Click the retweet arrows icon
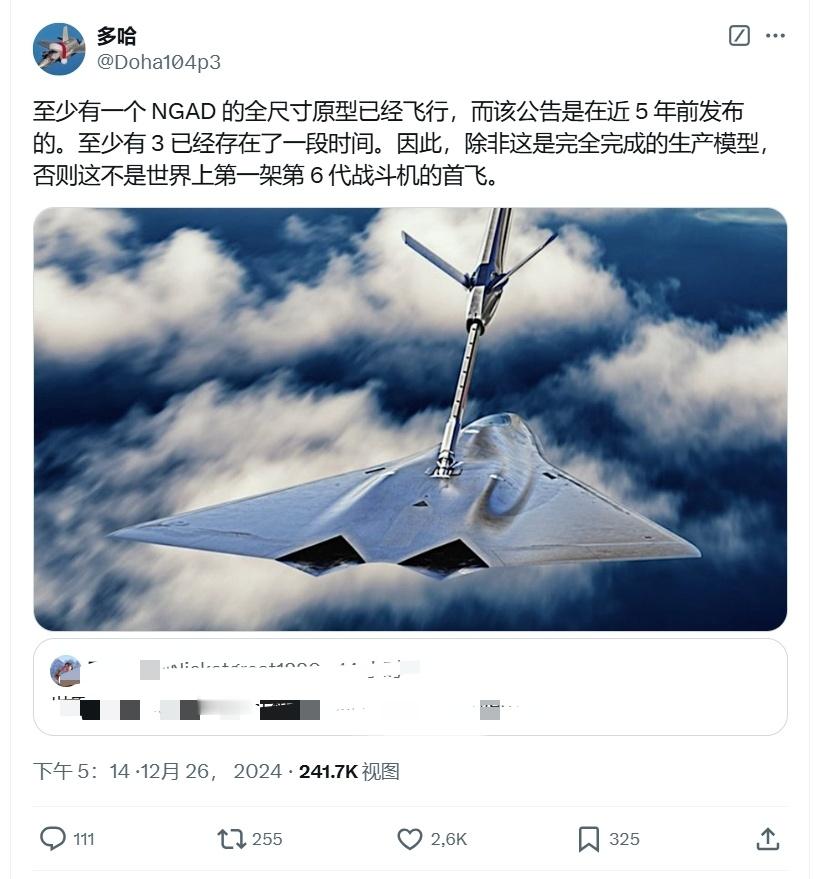 click(x=232, y=839)
